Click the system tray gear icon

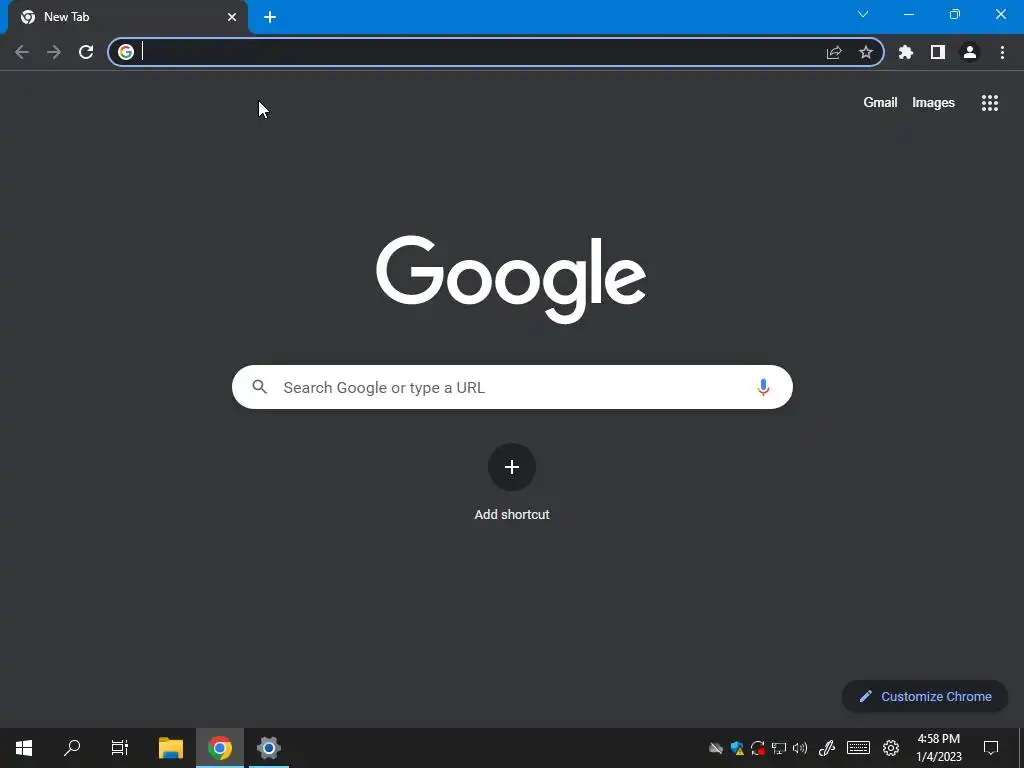tap(891, 748)
